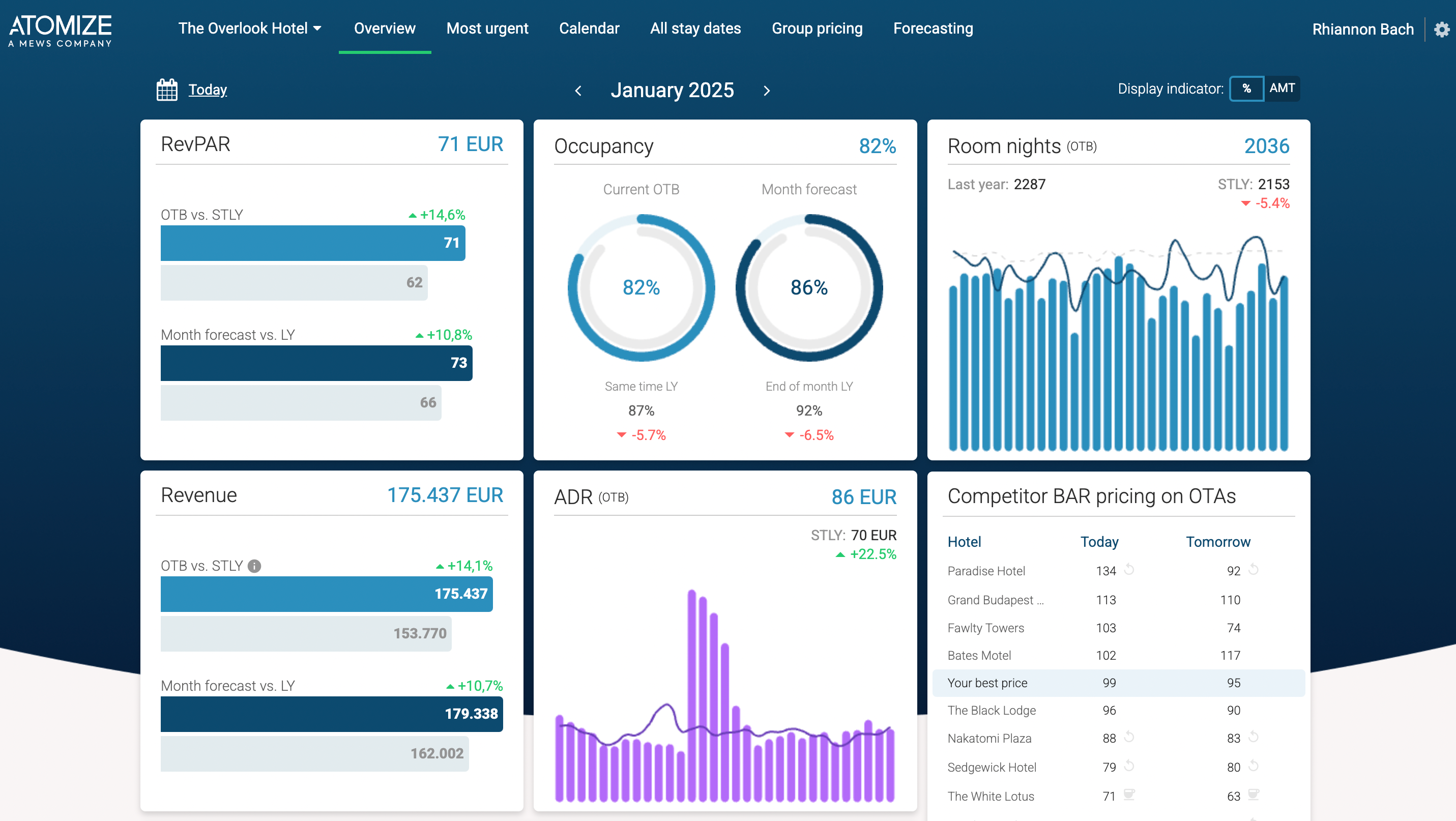Click refundable icon for Nakatomi Plaza tomorrow price

click(x=1253, y=737)
